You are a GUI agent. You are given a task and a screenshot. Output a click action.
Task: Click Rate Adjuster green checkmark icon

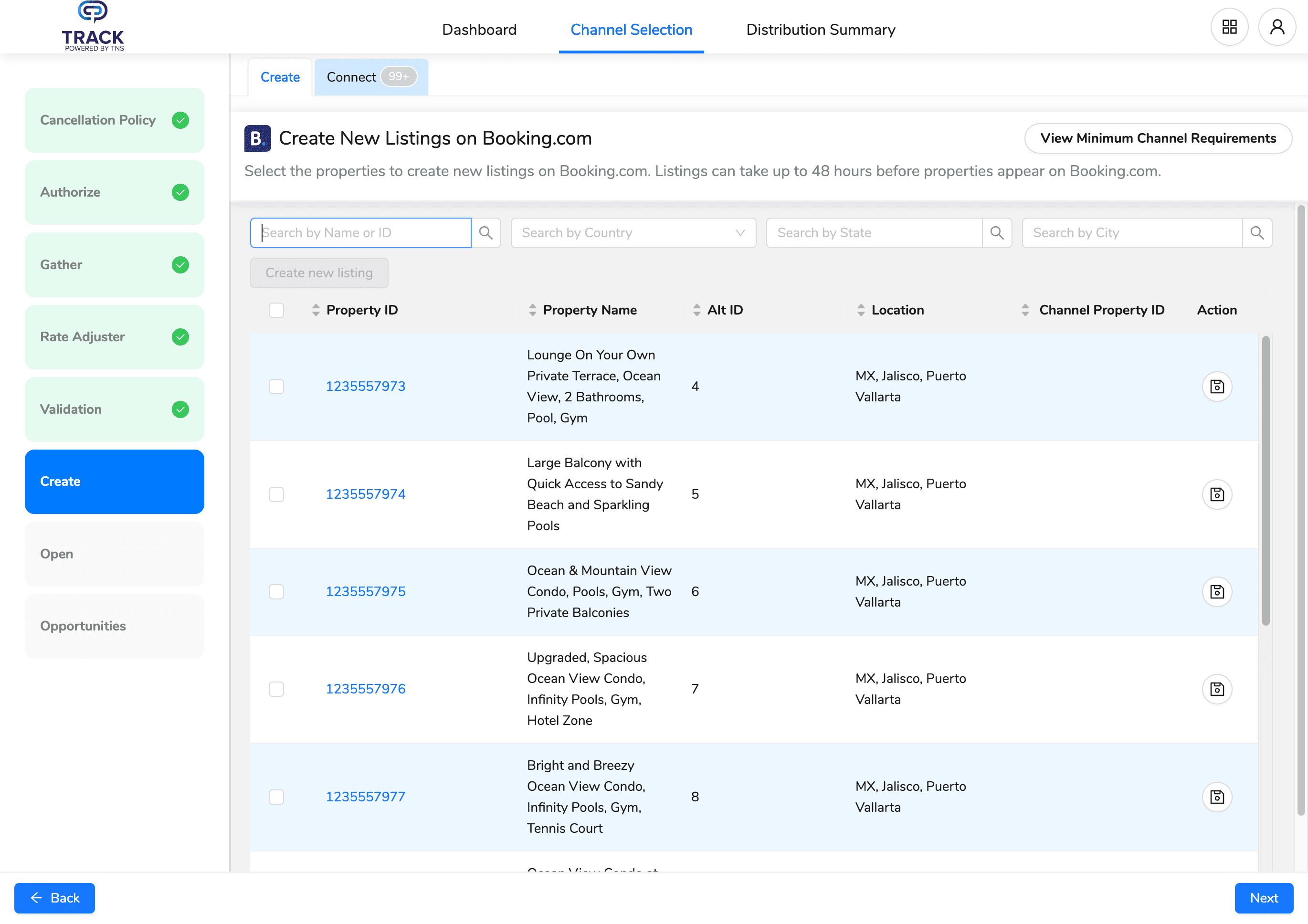[x=180, y=337]
